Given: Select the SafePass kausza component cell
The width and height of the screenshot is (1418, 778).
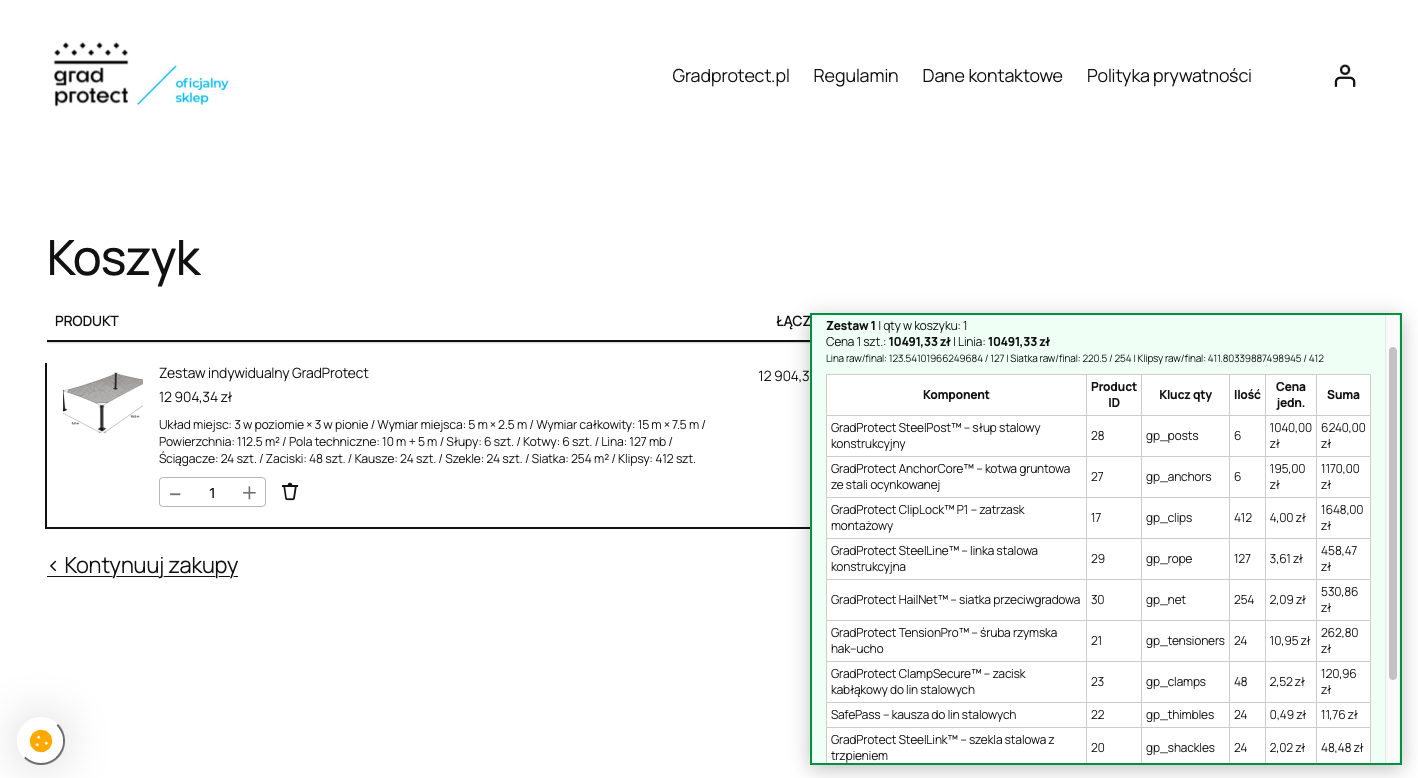Looking at the screenshot, I should point(956,715).
